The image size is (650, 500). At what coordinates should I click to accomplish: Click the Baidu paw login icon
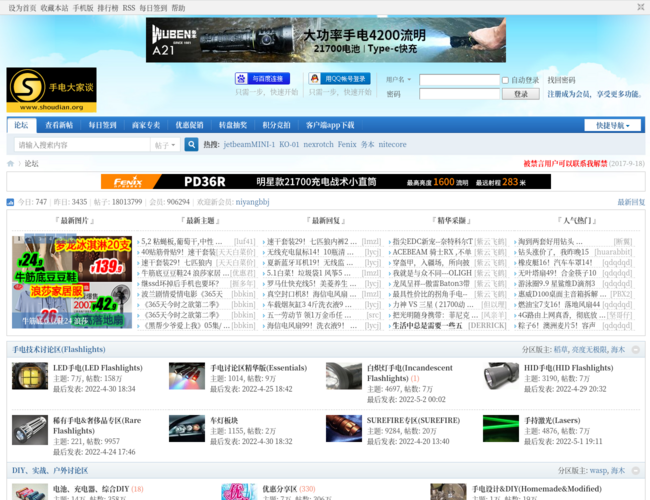pyautogui.click(x=262, y=78)
